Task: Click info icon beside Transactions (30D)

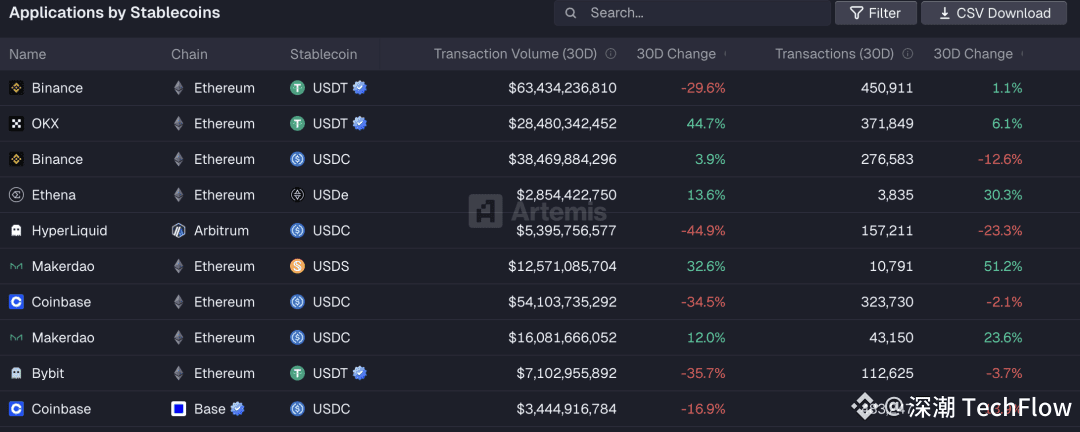Action: 908,54
